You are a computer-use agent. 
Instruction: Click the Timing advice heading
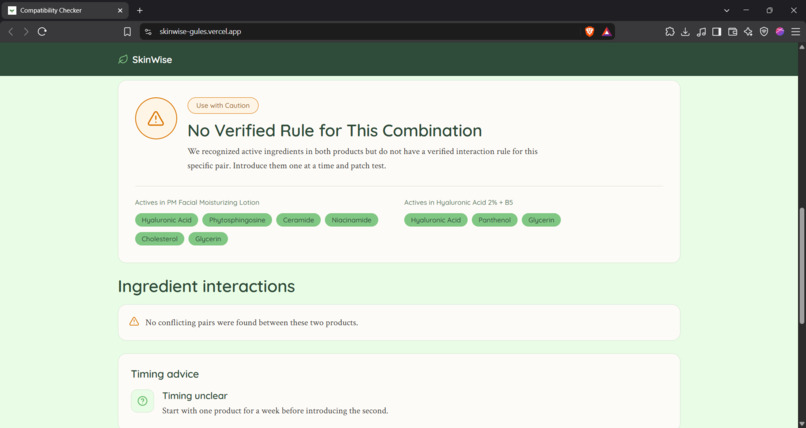pos(164,374)
